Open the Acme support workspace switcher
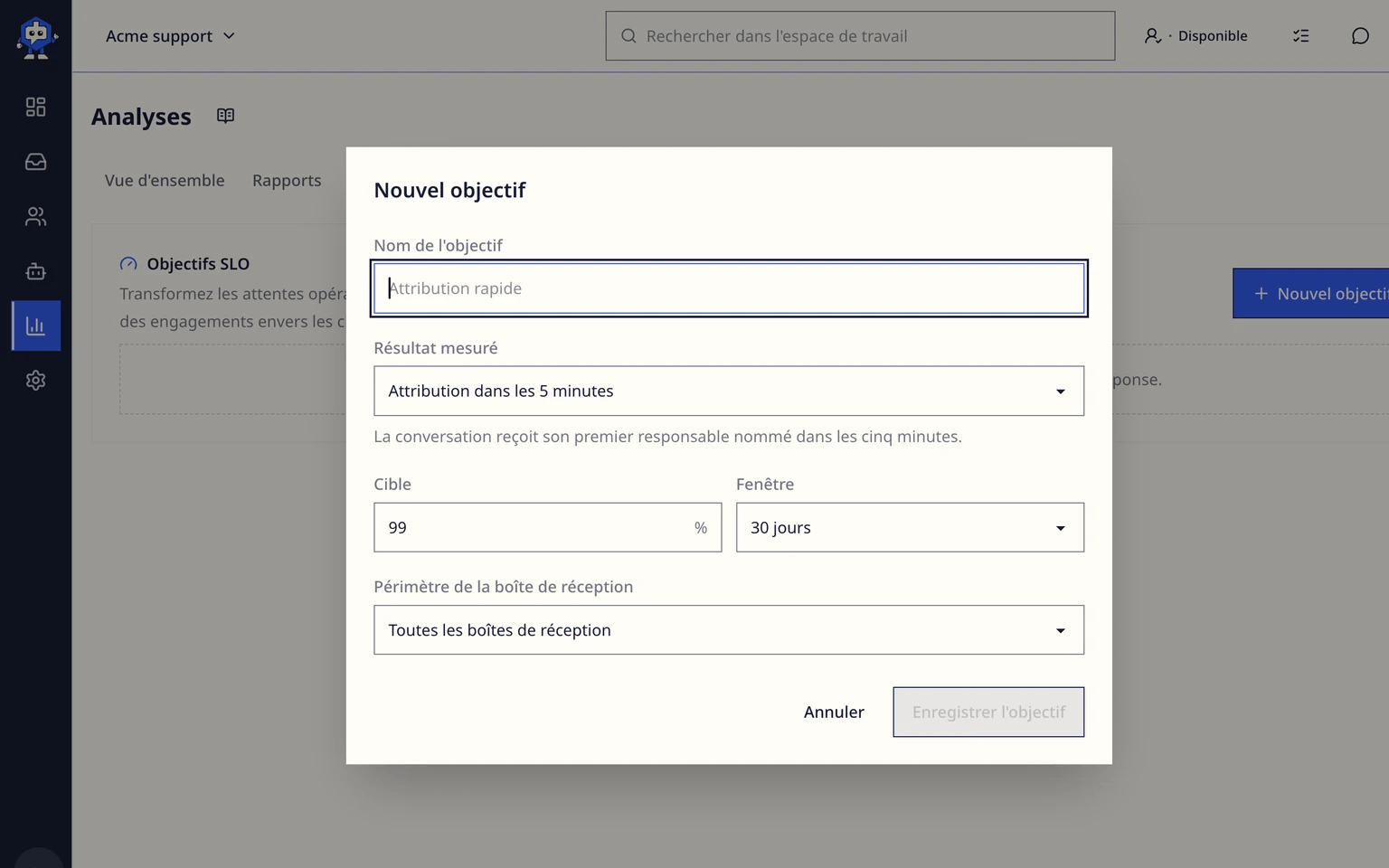 [x=170, y=36]
